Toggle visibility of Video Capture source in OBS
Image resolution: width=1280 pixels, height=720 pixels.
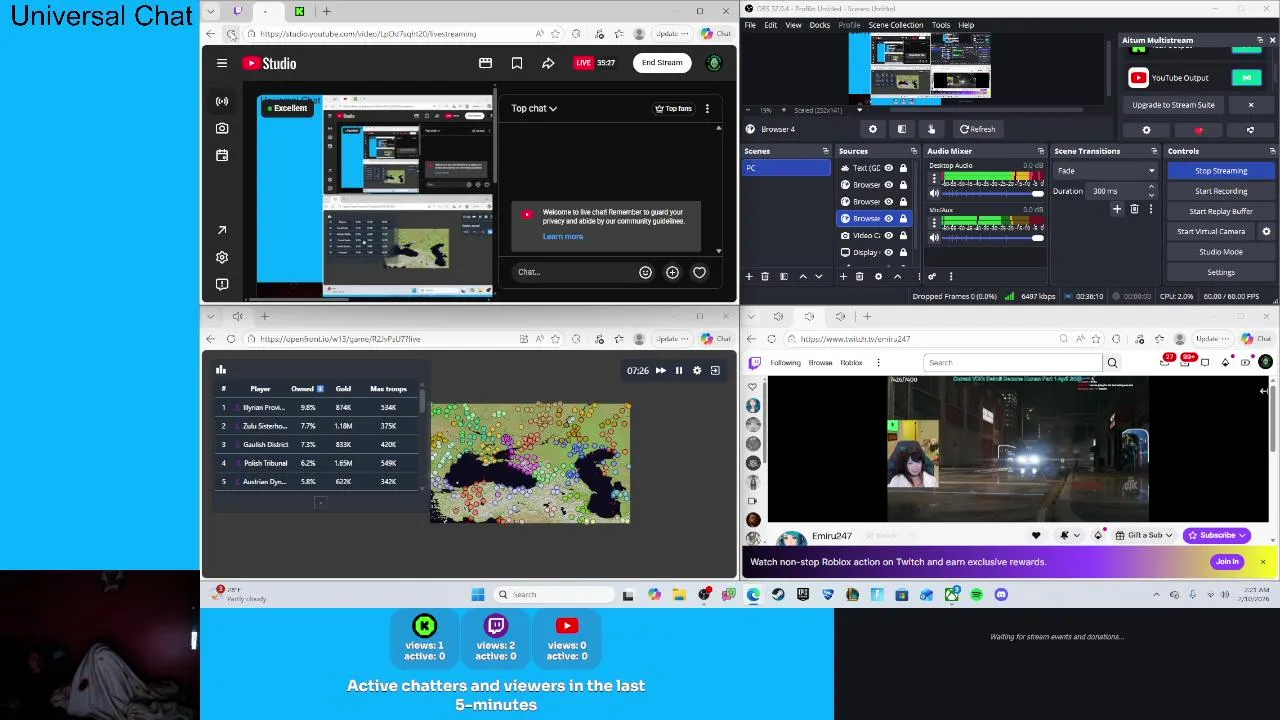(x=888, y=235)
